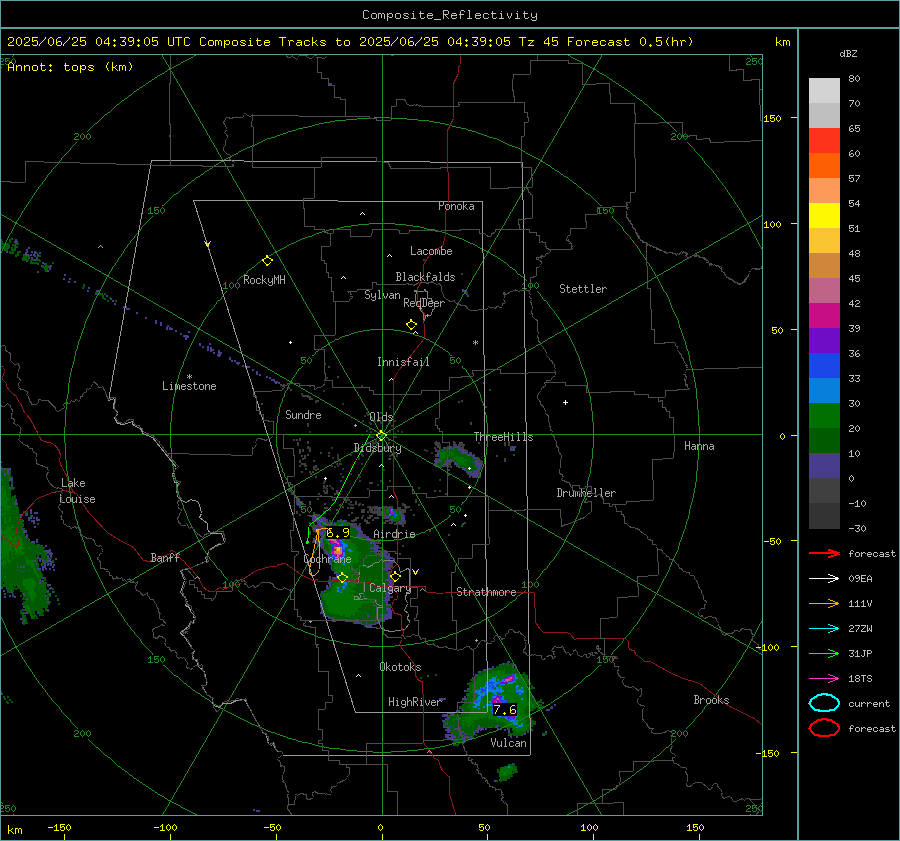Image resolution: width=900 pixels, height=841 pixels.
Task: Click the ThreeHills town label
Action: click(503, 437)
